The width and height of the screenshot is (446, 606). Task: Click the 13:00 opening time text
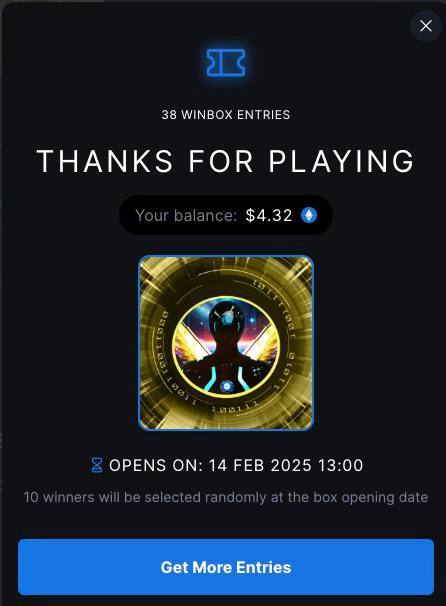pyautogui.click(x=340, y=465)
